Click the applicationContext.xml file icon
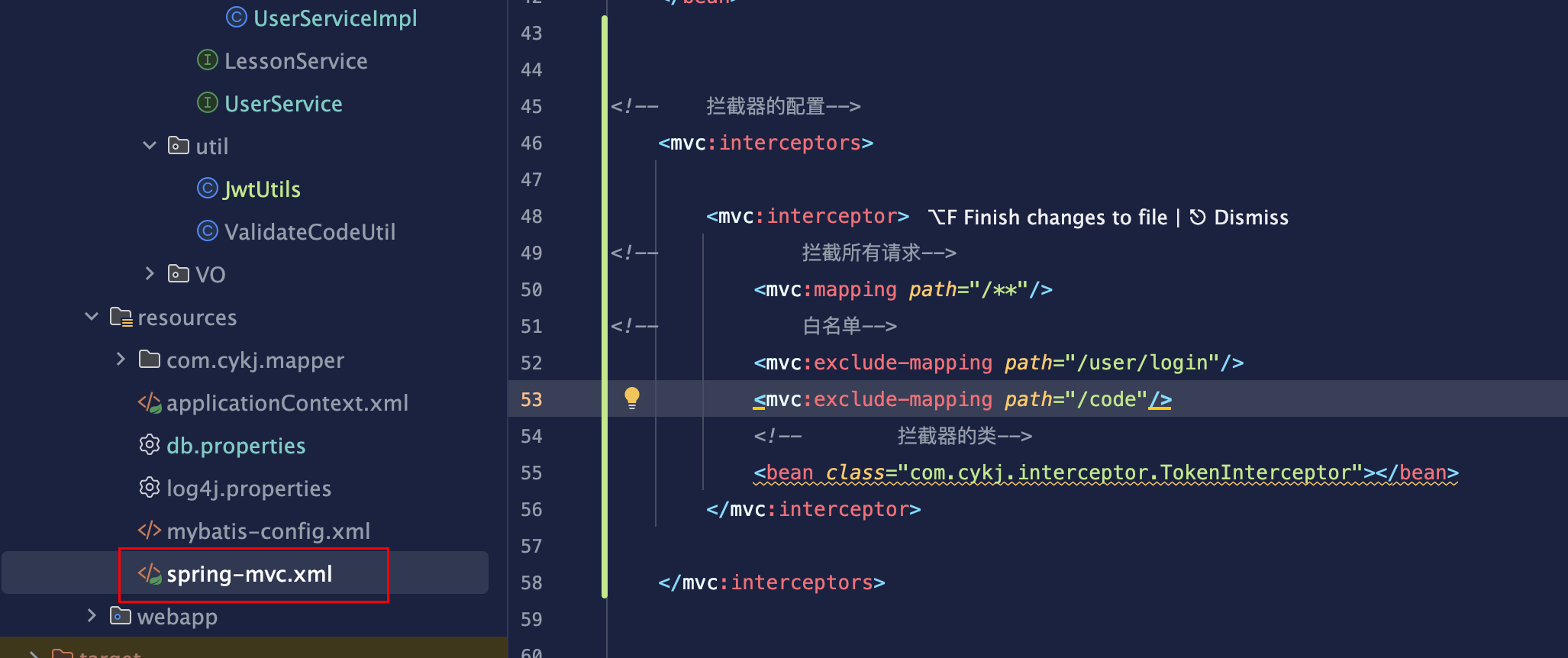This screenshot has height=658, width=1568. coord(150,402)
